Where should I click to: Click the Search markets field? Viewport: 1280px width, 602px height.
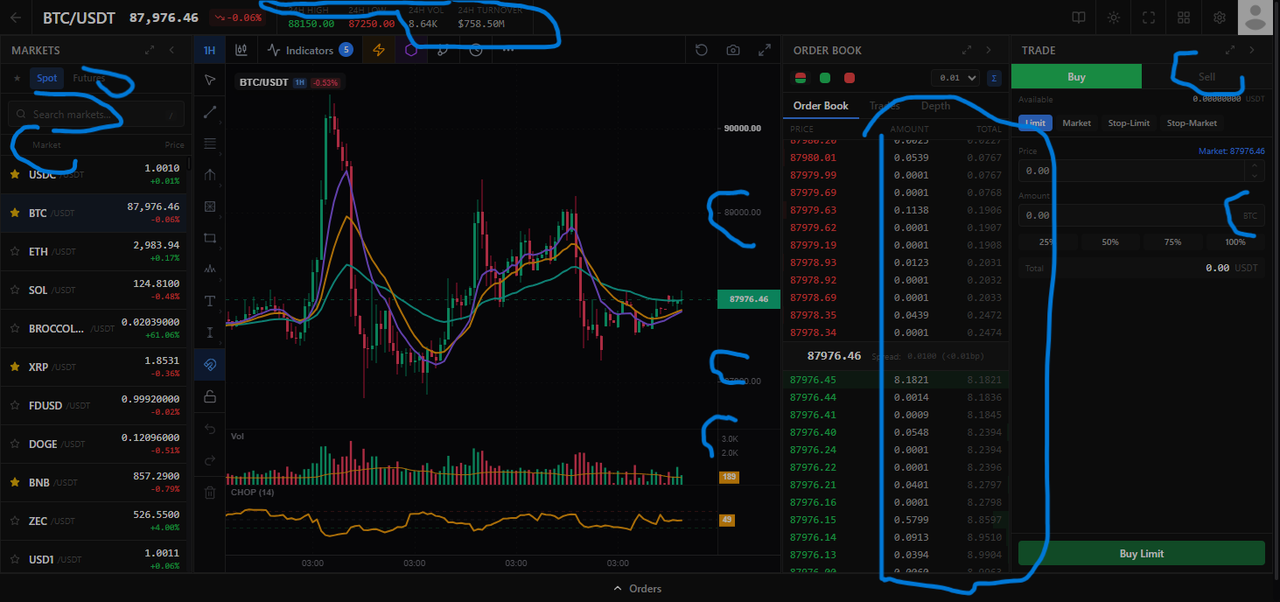tap(96, 114)
